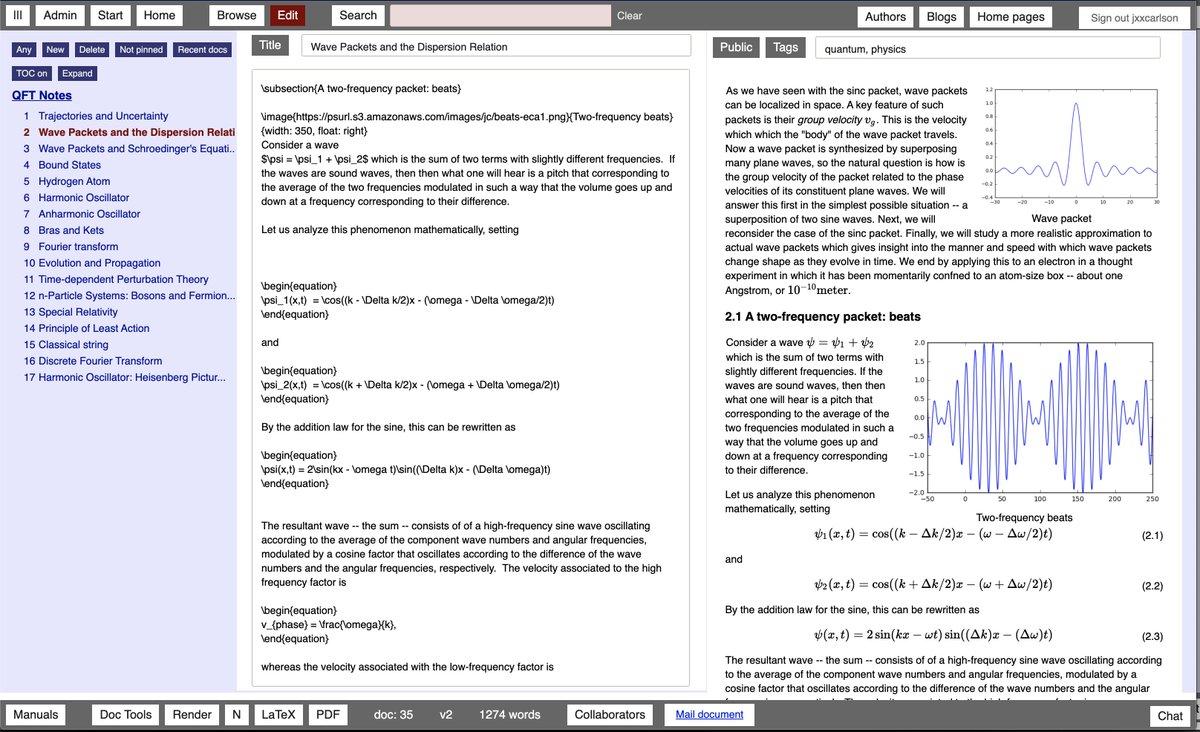Click Mail document link
This screenshot has width=1200, height=732.
(709, 715)
